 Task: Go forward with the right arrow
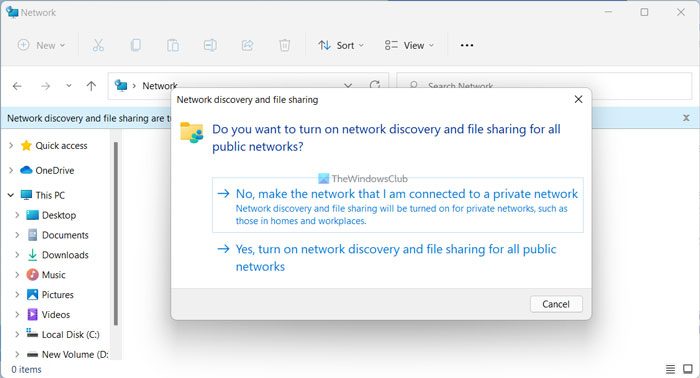coord(46,86)
